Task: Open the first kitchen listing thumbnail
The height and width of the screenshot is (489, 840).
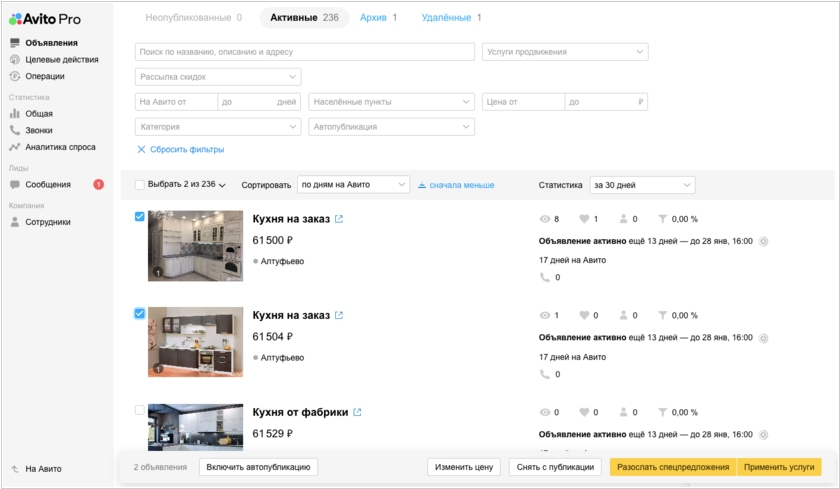Action: point(195,245)
